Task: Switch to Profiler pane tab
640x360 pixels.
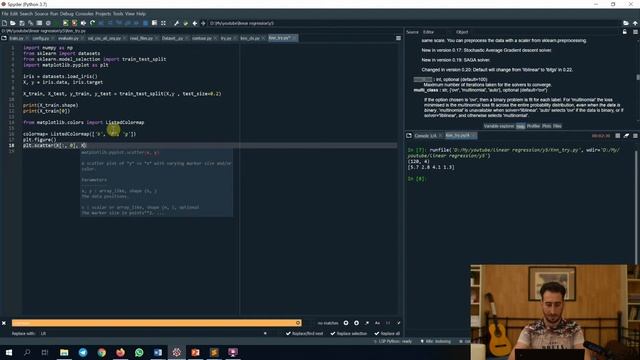Action: pyautogui.click(x=533, y=126)
